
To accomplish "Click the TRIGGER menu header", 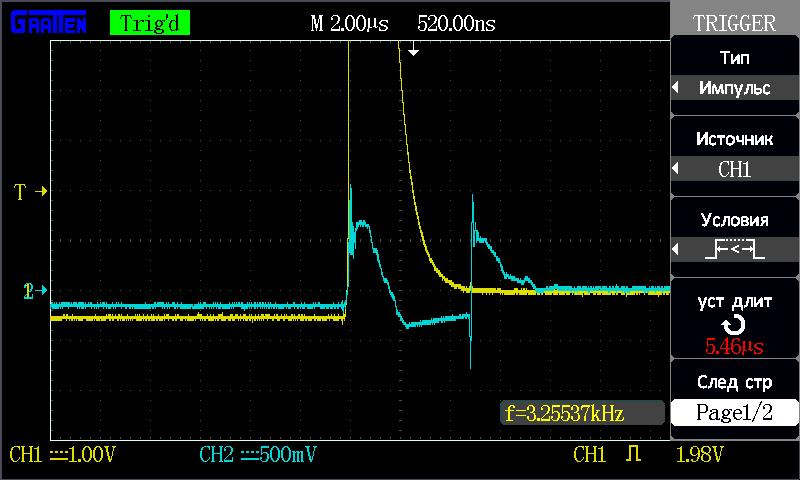I will click(734, 22).
